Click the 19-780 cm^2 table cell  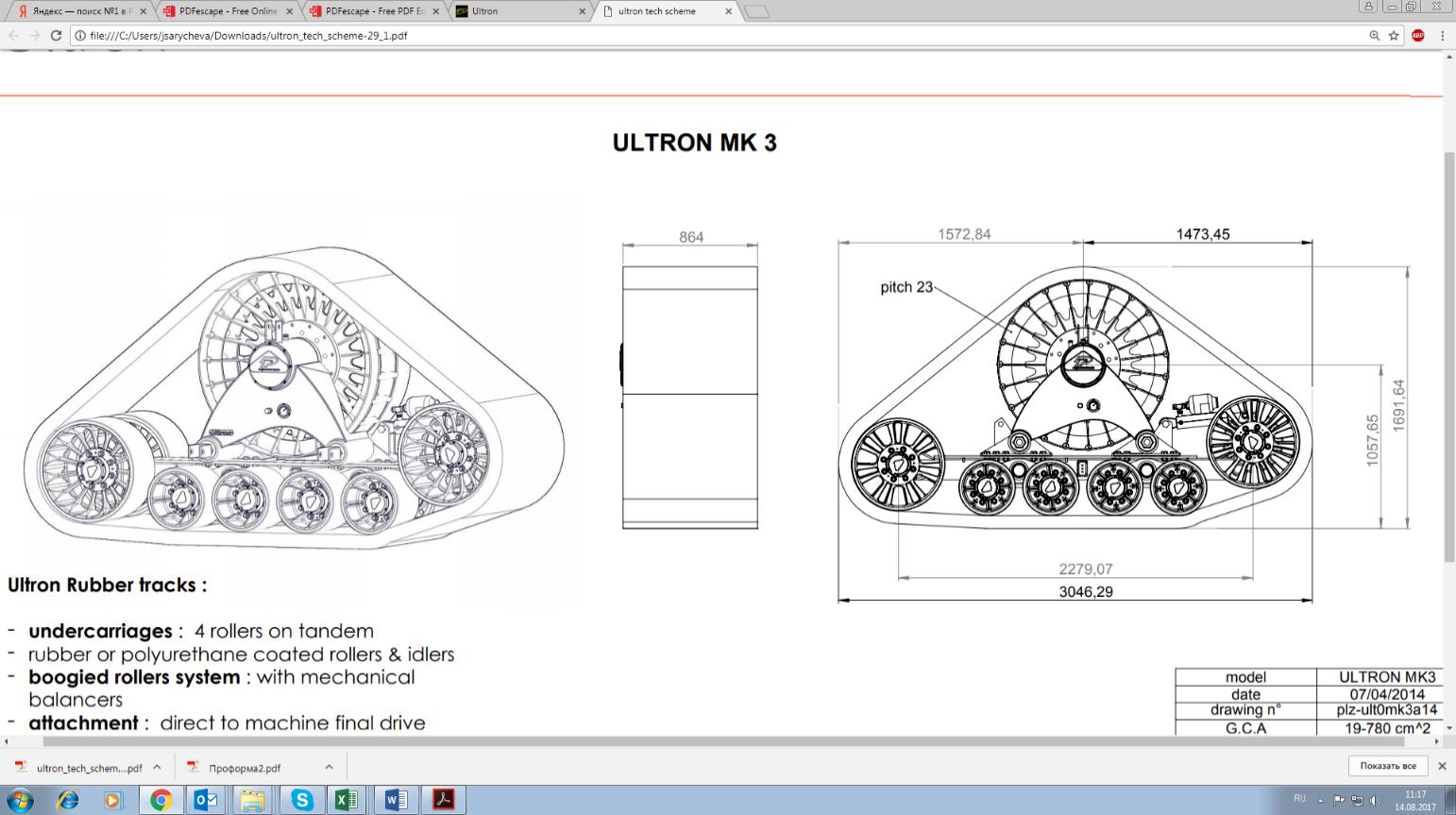coord(1388,728)
